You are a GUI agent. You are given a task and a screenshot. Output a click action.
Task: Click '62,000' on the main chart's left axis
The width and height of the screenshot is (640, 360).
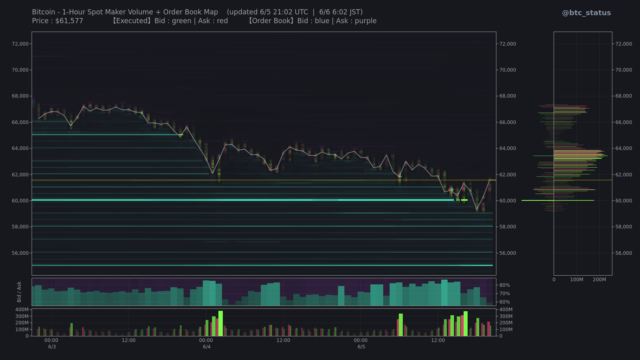tap(20, 174)
